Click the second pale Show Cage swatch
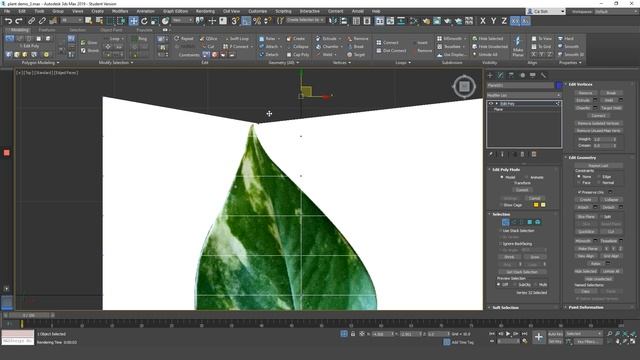The width and height of the screenshot is (640, 360). pyautogui.click(x=543, y=205)
